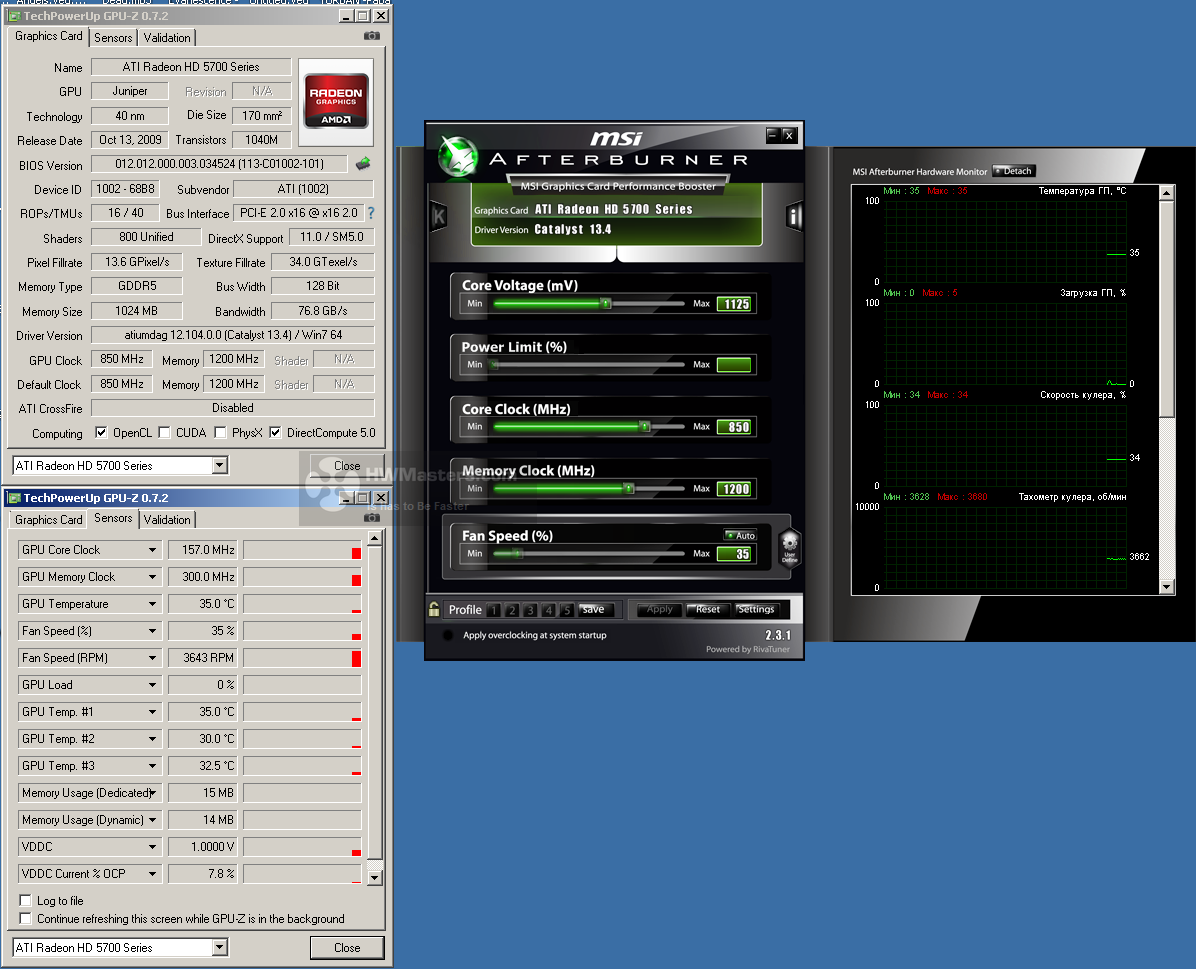Select Afterburner profile slot 5
The width and height of the screenshot is (1196, 969).
click(567, 610)
